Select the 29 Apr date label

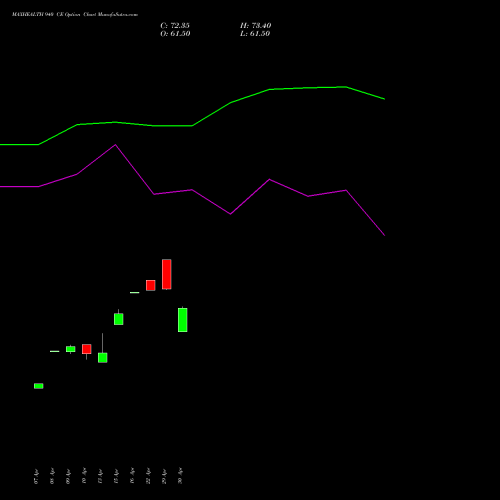(164, 476)
